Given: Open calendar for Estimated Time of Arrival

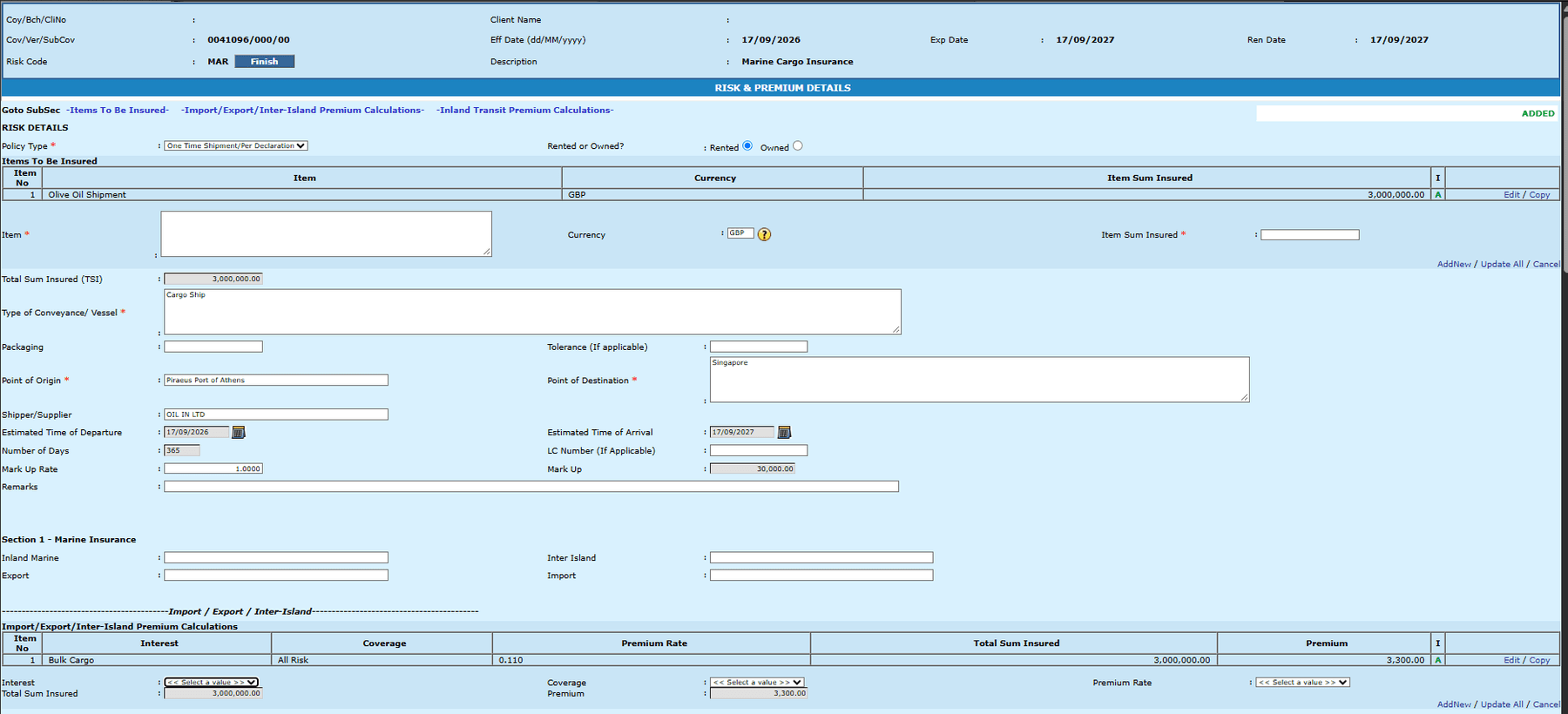Looking at the screenshot, I should (784, 432).
